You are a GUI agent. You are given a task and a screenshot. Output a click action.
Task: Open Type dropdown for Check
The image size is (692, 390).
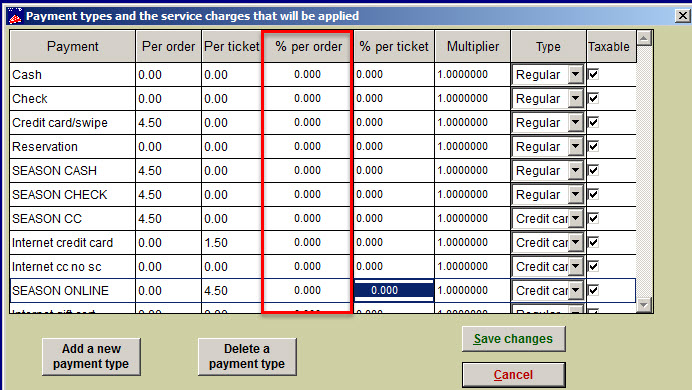pos(575,98)
